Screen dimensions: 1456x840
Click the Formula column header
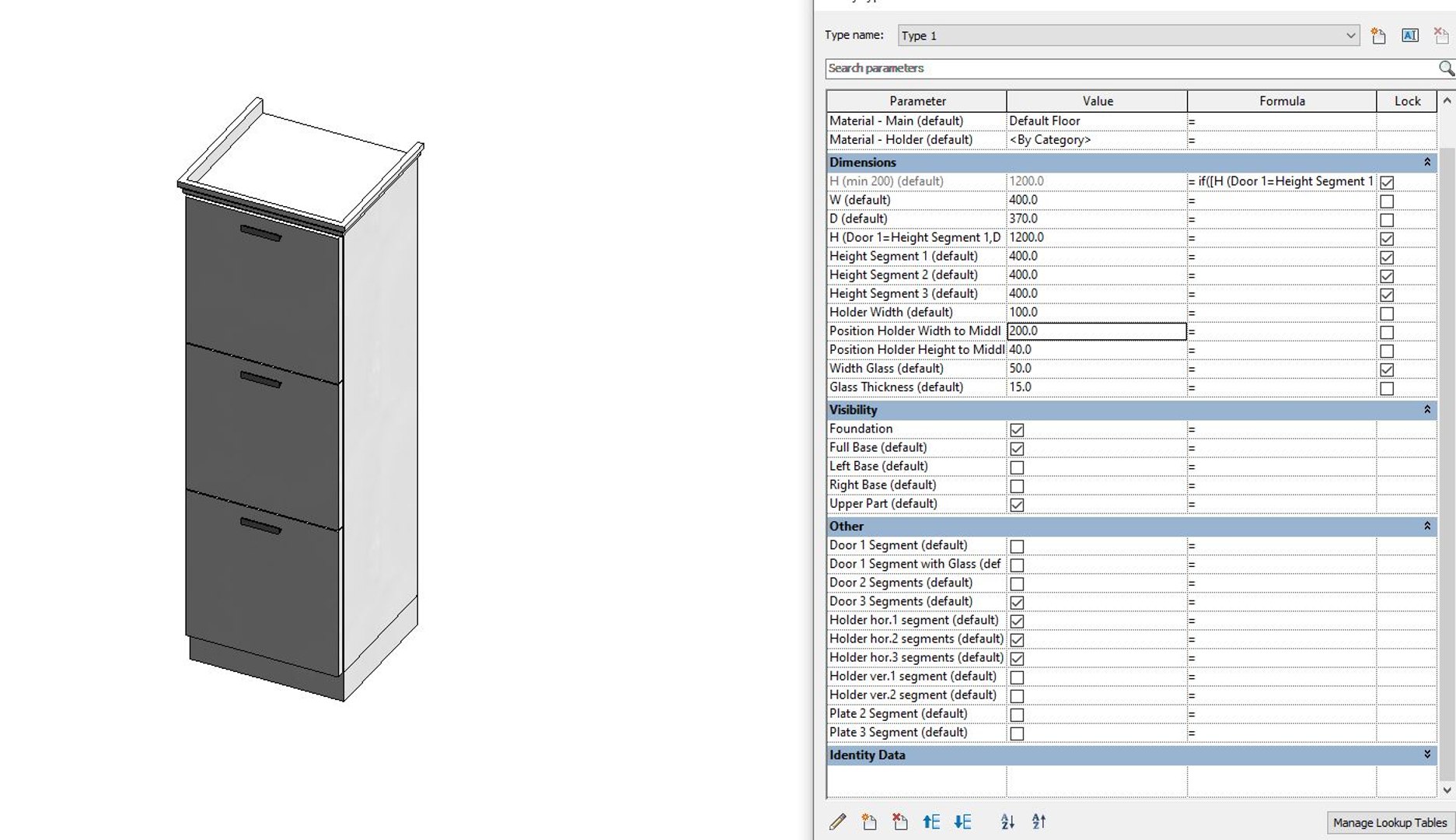1282,101
